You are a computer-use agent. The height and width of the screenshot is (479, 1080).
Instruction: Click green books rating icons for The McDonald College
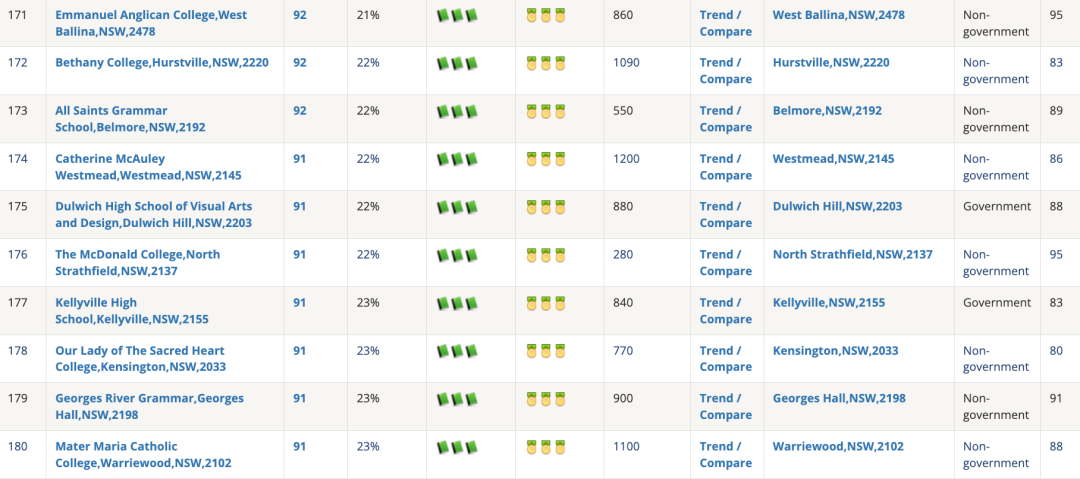click(x=457, y=255)
